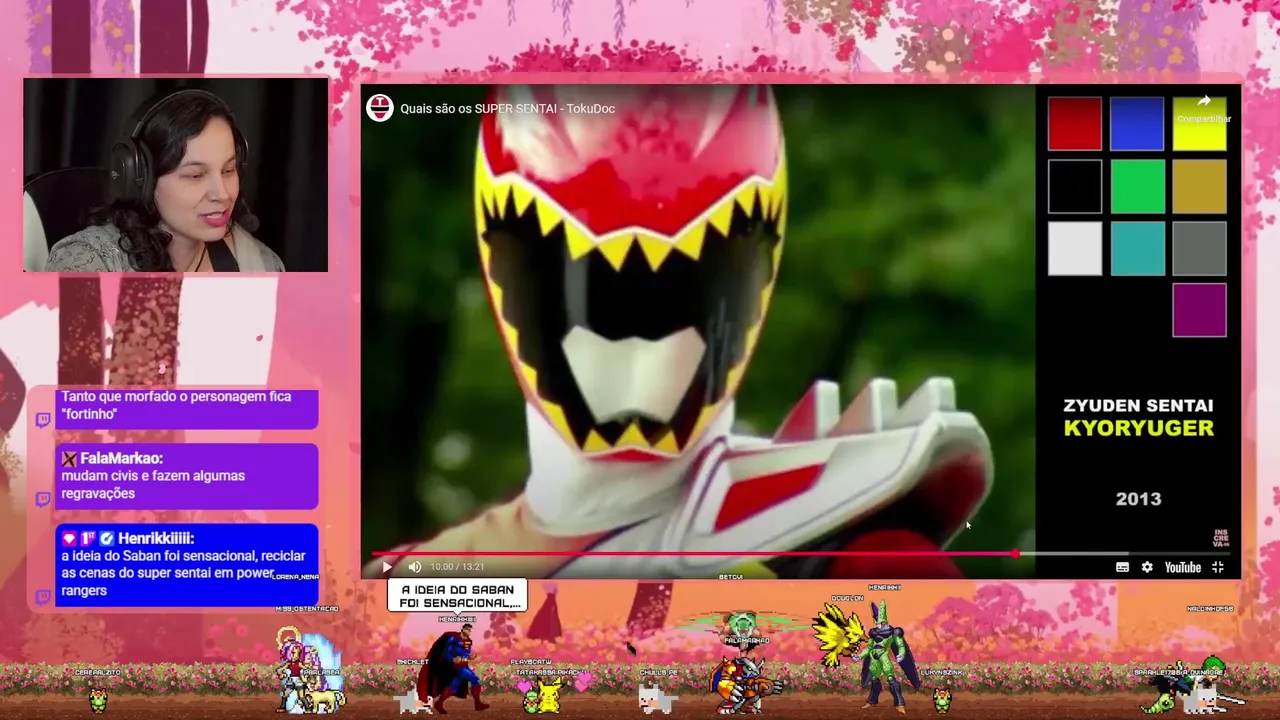Image resolution: width=1280 pixels, height=720 pixels.
Task: Click the Compartilhar share arrow
Action: point(1204,102)
